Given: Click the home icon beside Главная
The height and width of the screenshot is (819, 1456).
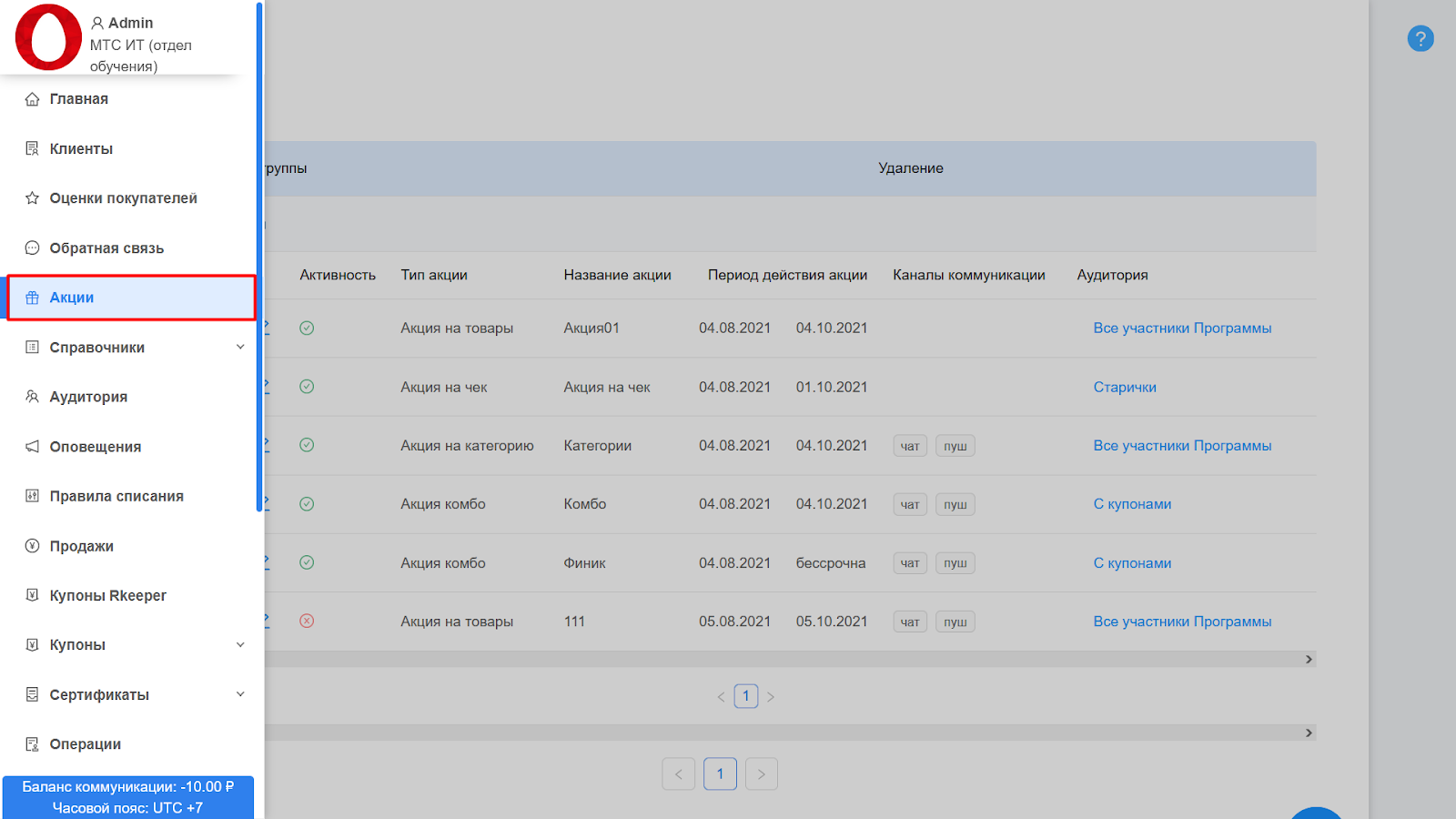Looking at the screenshot, I should pos(32,99).
